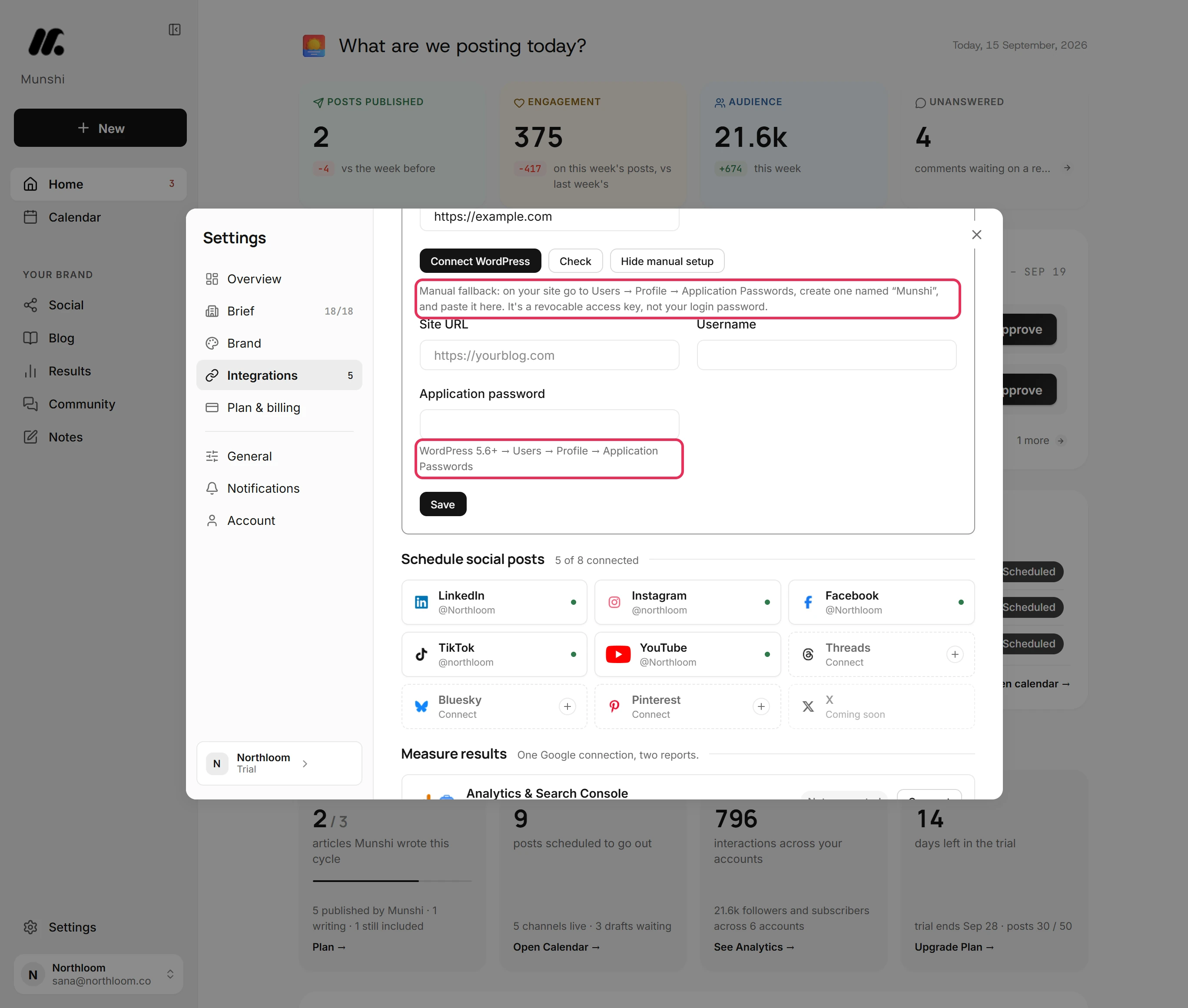Click the X Coming soon card
This screenshot has height=1008, width=1188.
tap(881, 707)
